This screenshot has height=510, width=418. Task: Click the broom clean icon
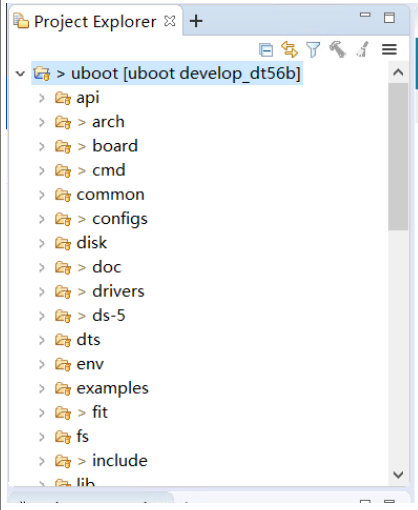coord(363,49)
